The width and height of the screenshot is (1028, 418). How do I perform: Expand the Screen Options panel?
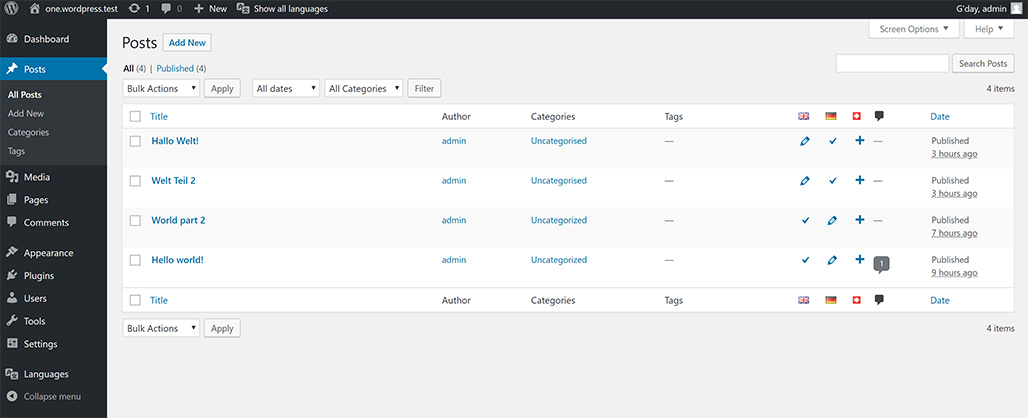[x=914, y=29]
